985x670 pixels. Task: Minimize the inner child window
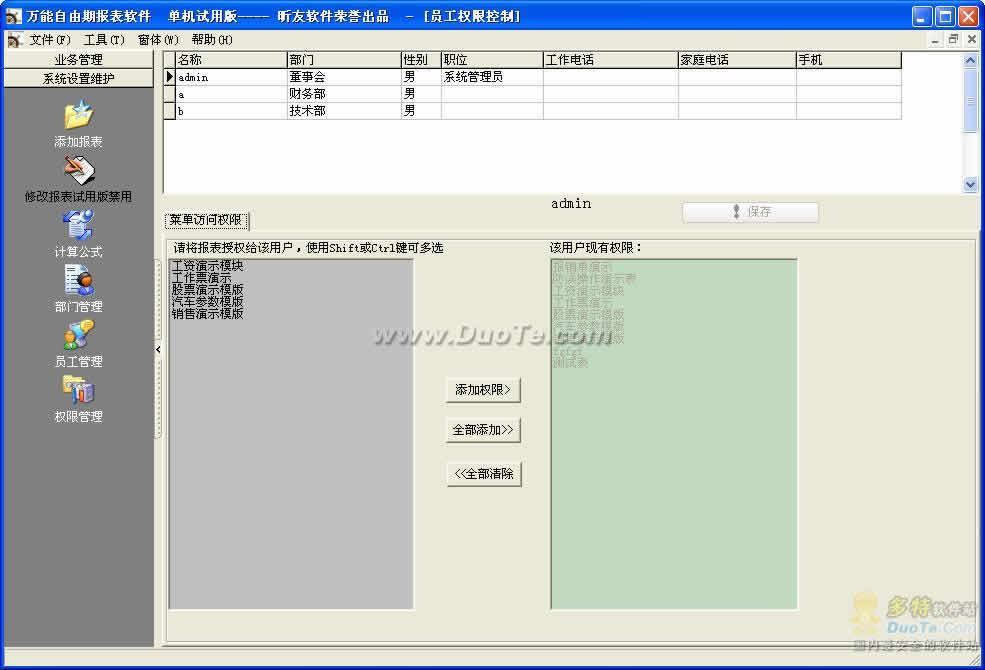point(935,40)
